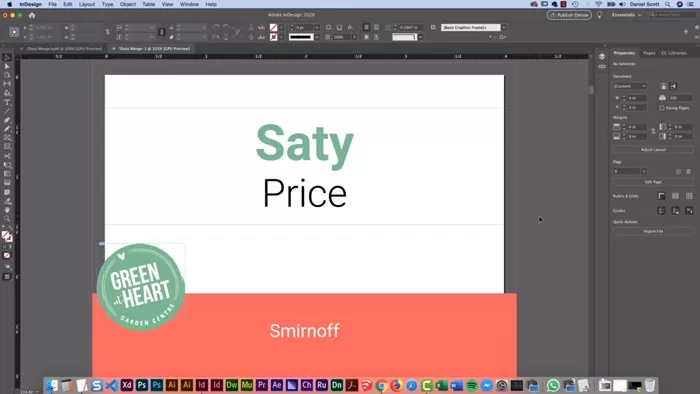This screenshot has height=394, width=700.
Task: Click the Green Heart logo on the page
Action: 141,287
